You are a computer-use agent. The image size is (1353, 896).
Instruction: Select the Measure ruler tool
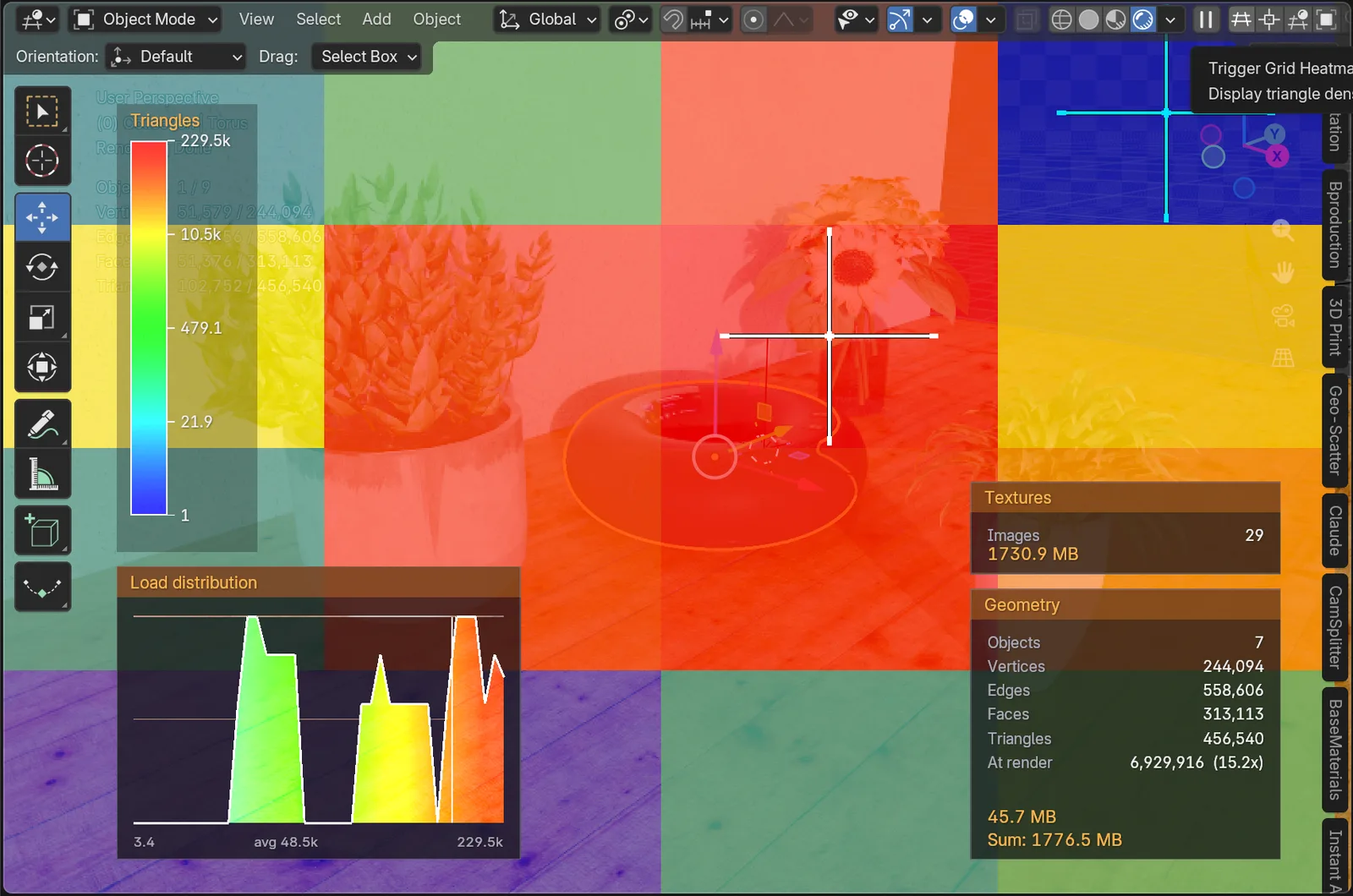pos(42,473)
